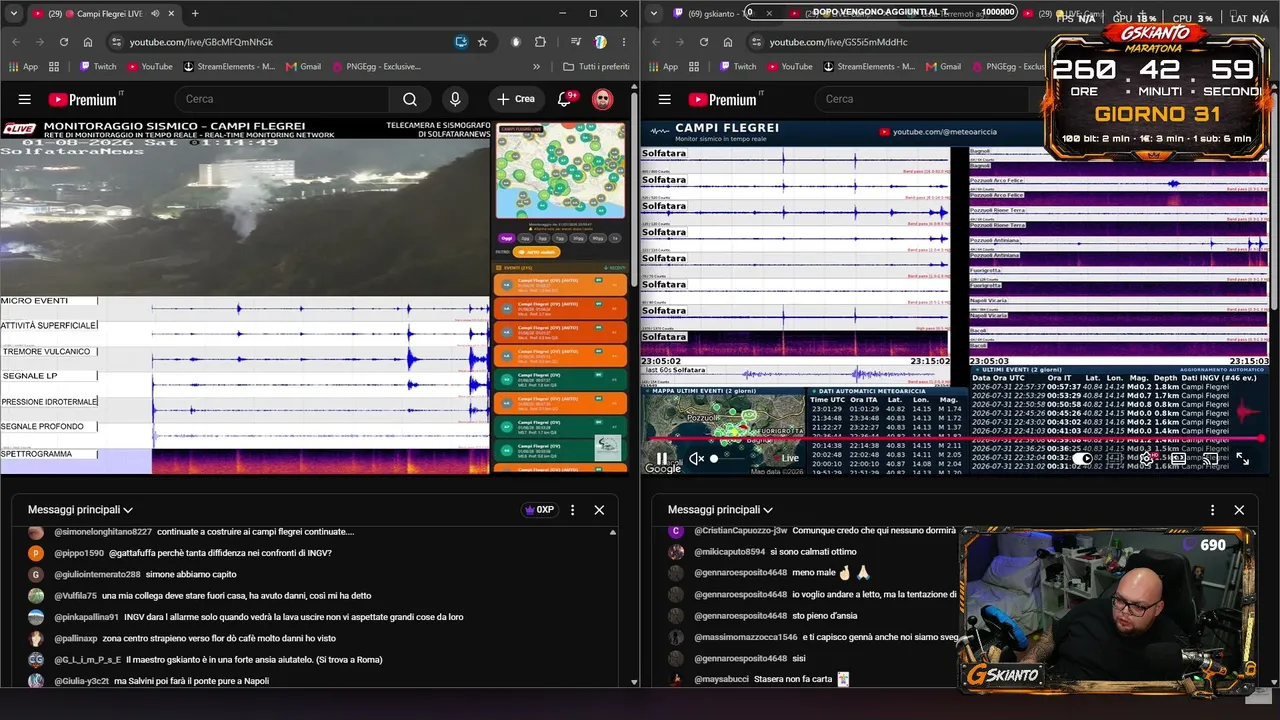The width and height of the screenshot is (1280, 720).
Task: Open @mikicaputo8594 chat profile
Action: (x=729, y=552)
